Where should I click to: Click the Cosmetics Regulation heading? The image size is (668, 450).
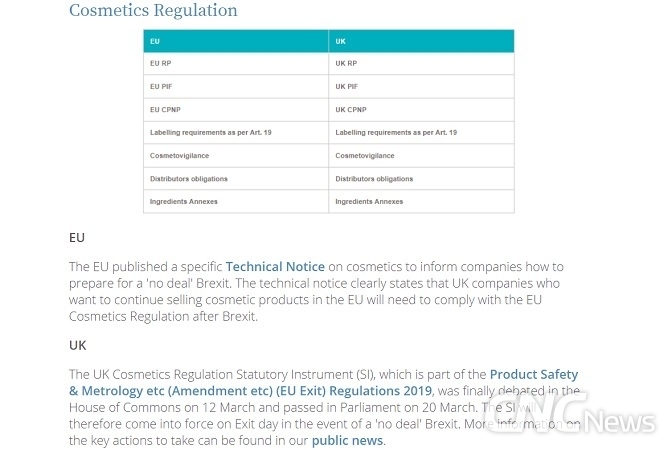pyautogui.click(x=153, y=10)
